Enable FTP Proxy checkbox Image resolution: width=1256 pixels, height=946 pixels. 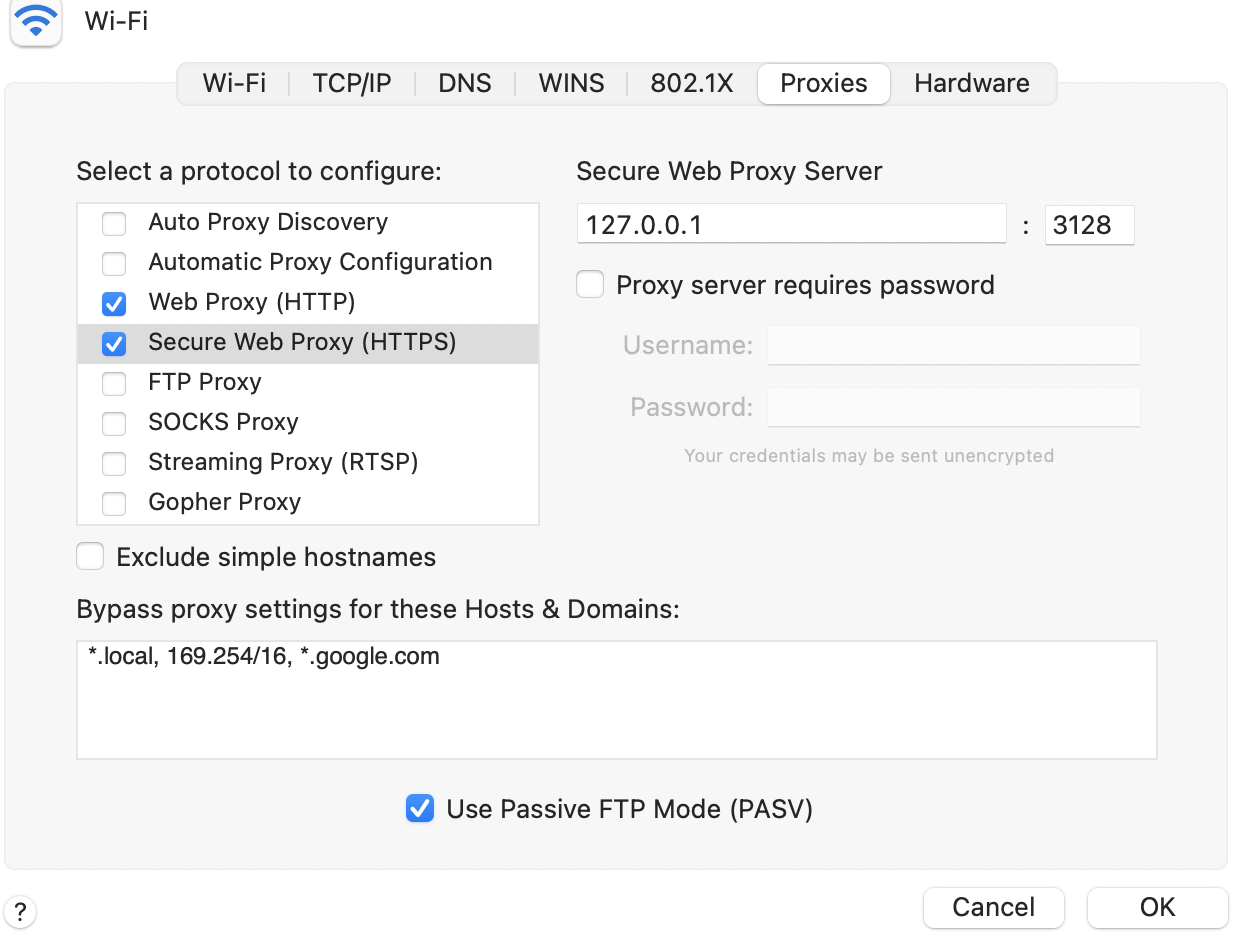click(114, 383)
